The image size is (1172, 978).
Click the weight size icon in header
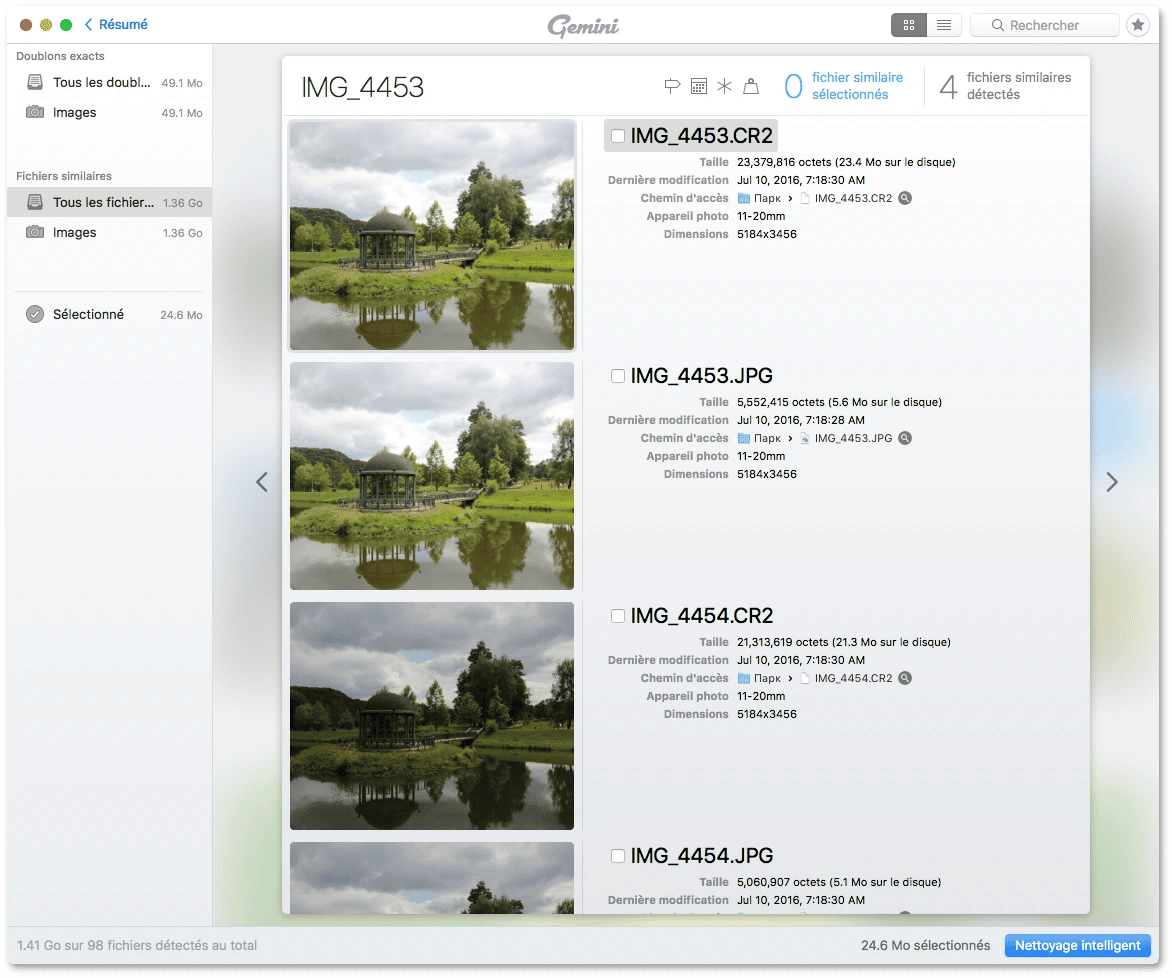click(x=751, y=86)
